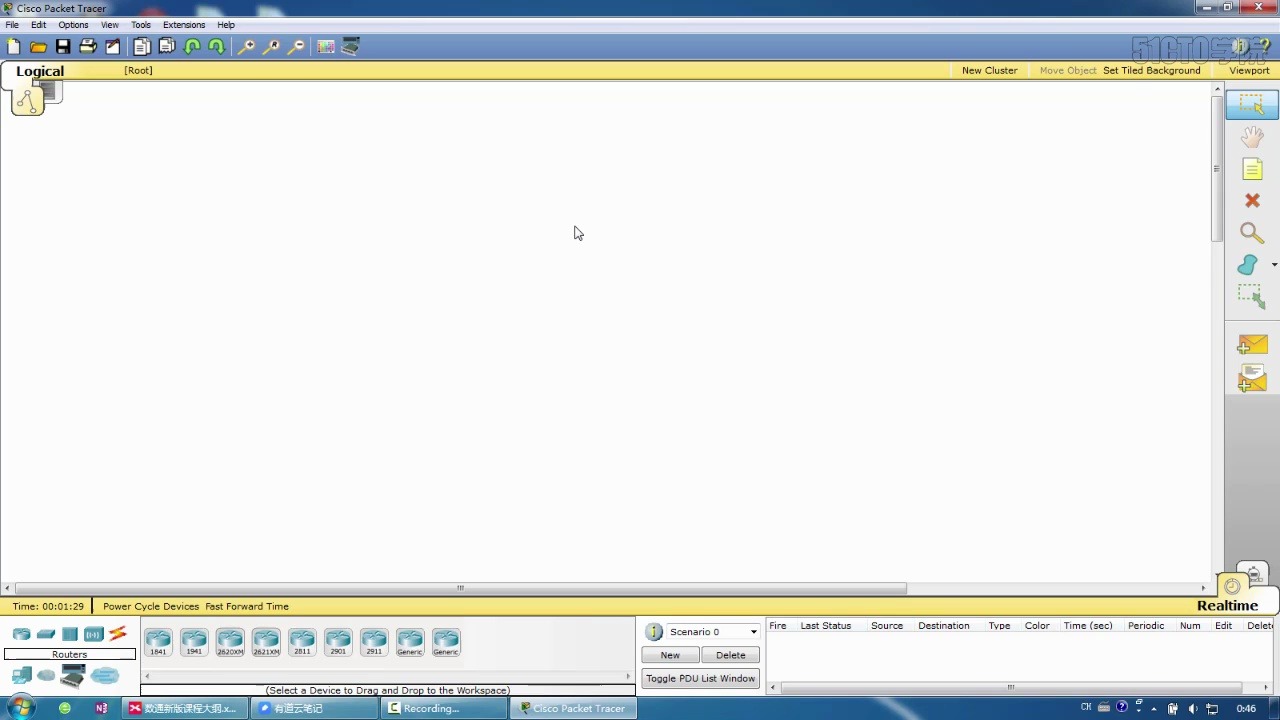Open the Options menu
This screenshot has width=1280, height=720.
coord(73,25)
